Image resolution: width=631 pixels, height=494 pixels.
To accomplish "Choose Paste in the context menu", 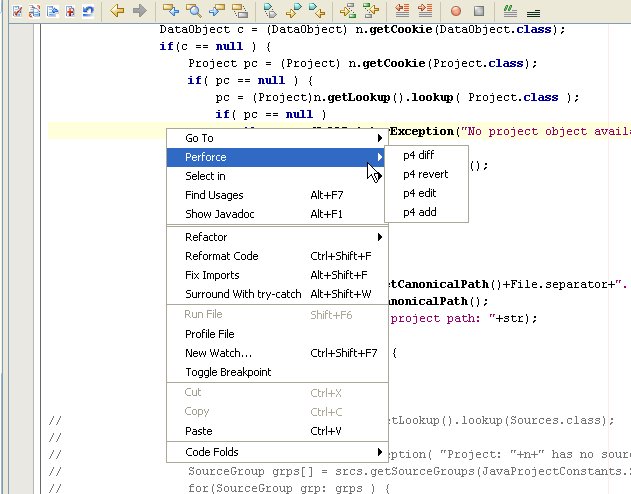I will (277, 431).
